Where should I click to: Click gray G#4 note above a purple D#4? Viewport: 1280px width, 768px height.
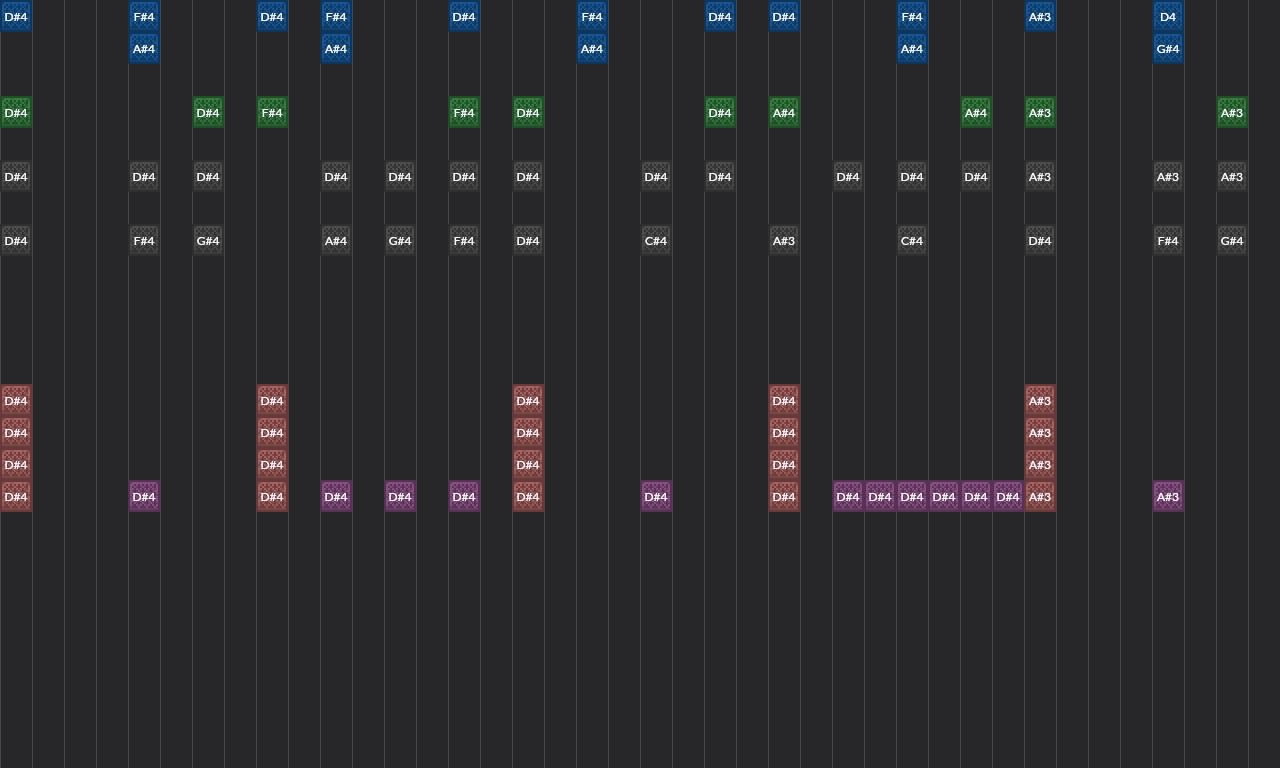400,241
